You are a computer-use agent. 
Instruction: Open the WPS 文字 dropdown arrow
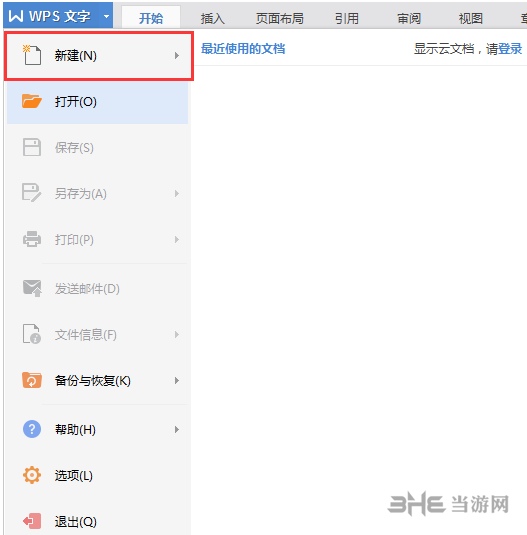tap(106, 16)
